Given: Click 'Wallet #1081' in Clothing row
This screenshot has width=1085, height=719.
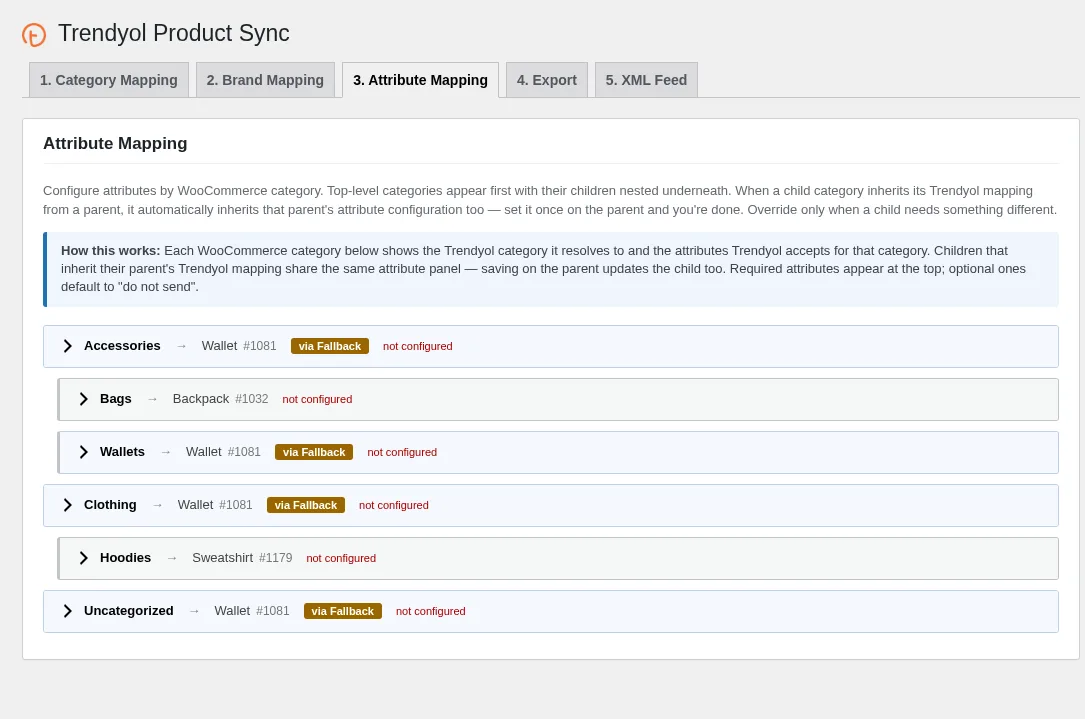Looking at the screenshot, I should coord(215,505).
